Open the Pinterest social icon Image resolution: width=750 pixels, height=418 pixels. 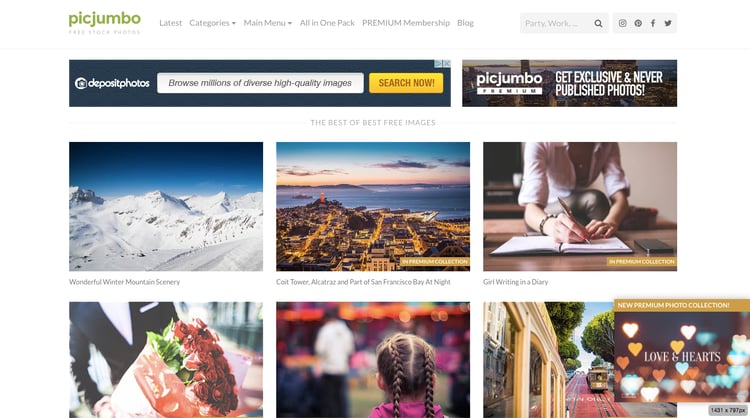pos(638,23)
